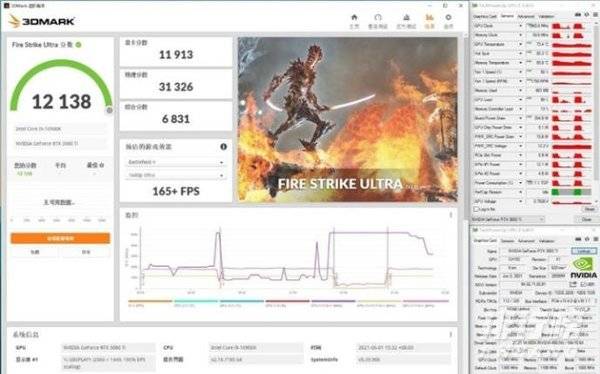
Task: Open the benchmarks icon in 3DMark nav
Action: point(378,18)
